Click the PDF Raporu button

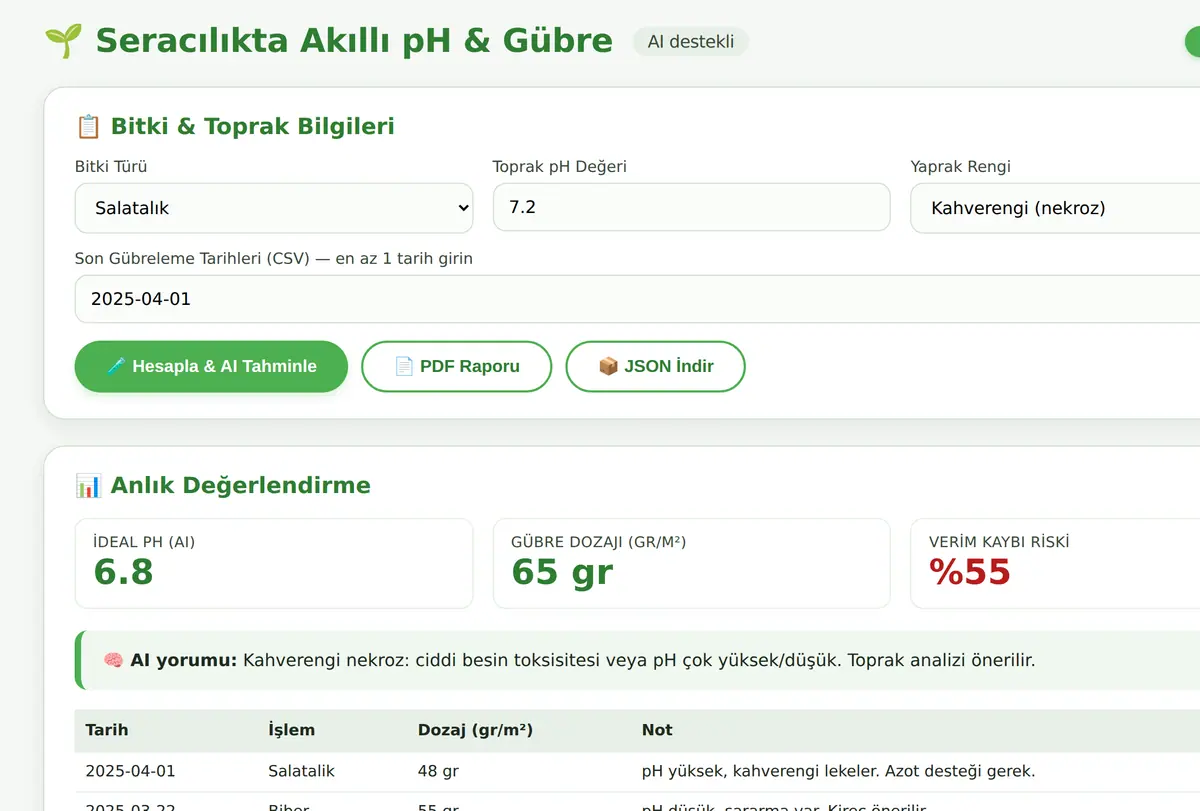(456, 366)
